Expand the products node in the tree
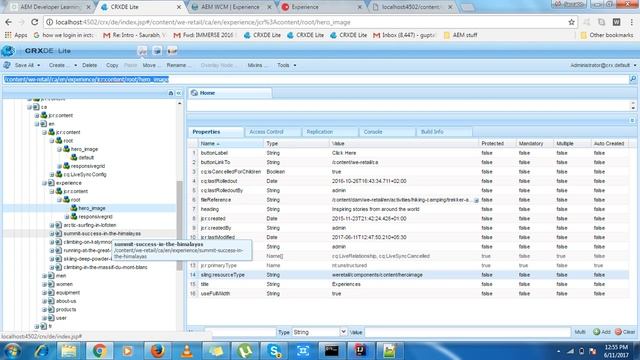 [x=44, y=309]
